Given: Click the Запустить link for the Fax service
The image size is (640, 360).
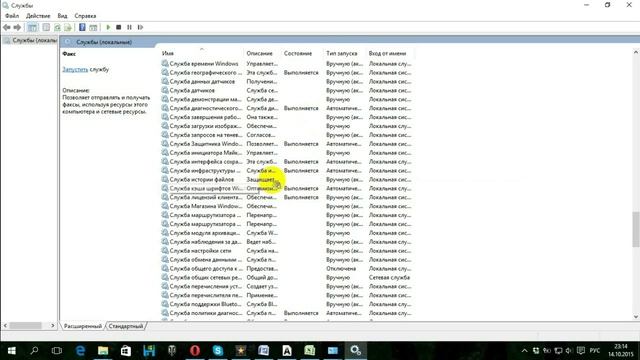Looking at the screenshot, I should pos(75,69).
